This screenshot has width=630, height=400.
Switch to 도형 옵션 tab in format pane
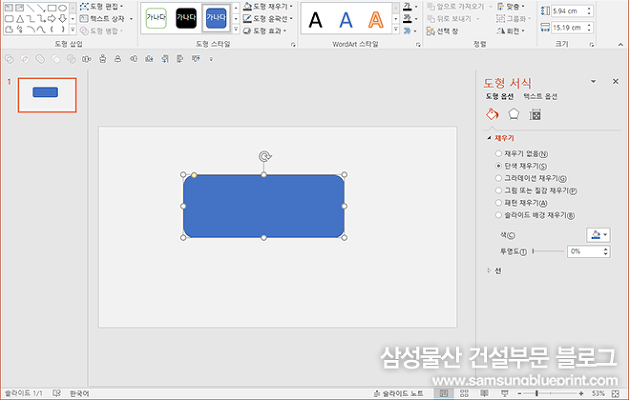tap(499, 96)
